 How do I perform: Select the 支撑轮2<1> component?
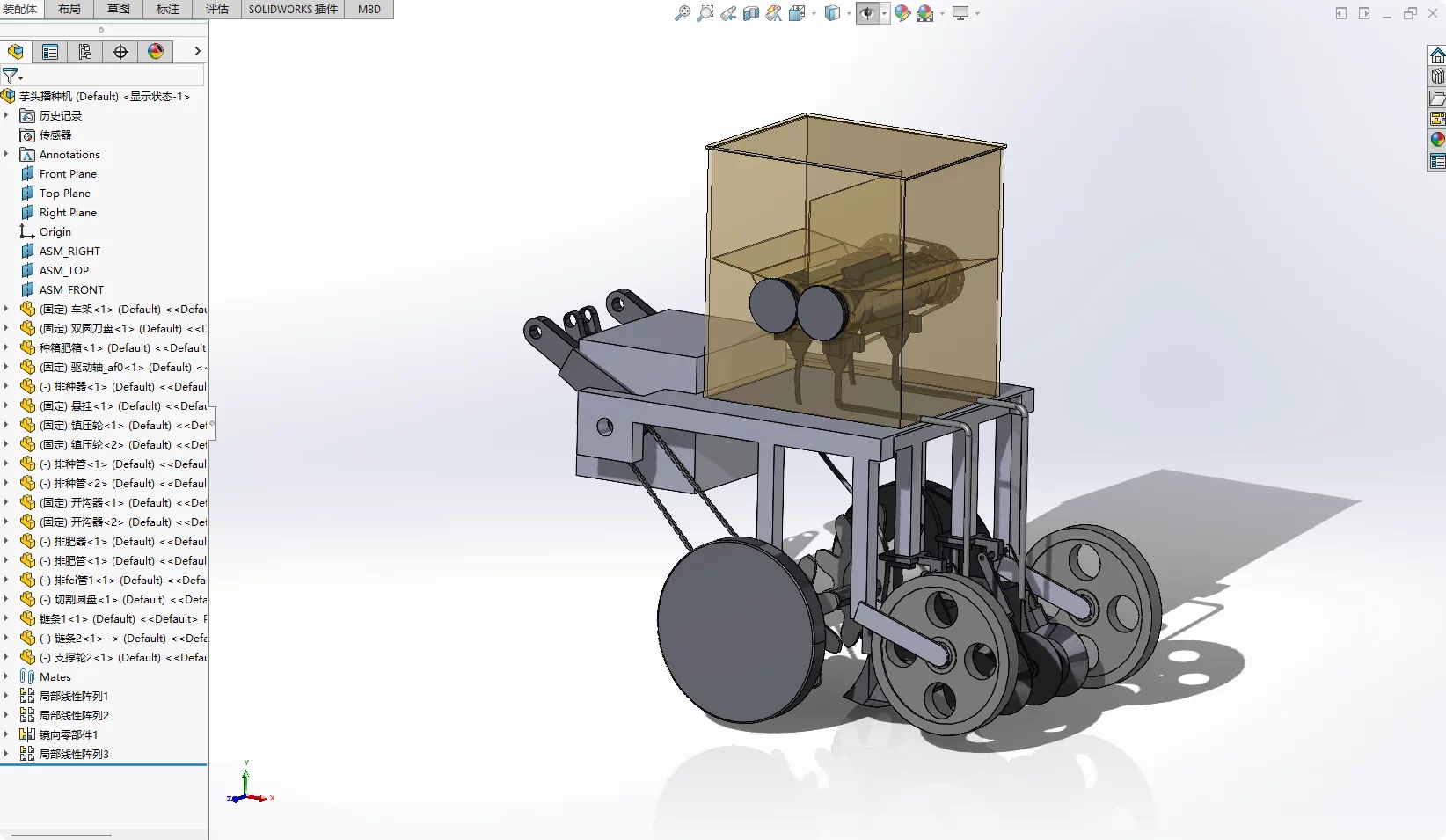click(113, 658)
